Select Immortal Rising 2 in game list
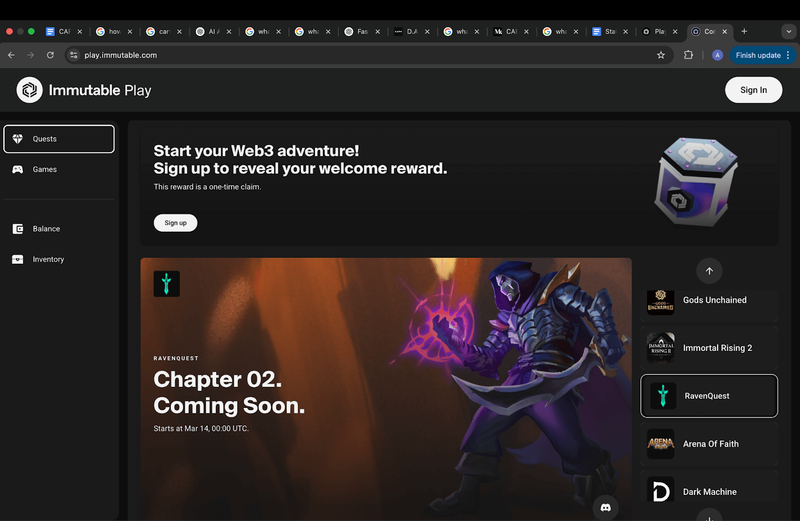 709,348
